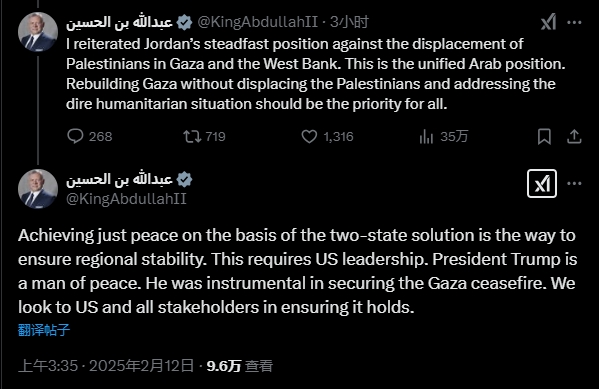Open replies on the first tweet (268)
This screenshot has height=389, width=599.
click(x=89, y=136)
